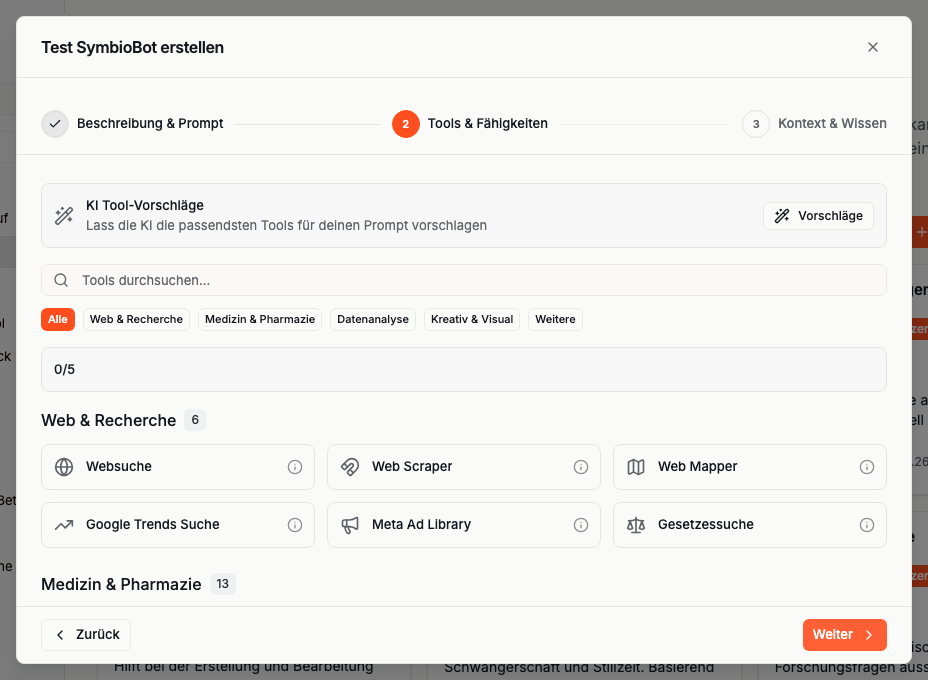The image size is (928, 680).
Task: Toggle the Web Scraper tool on
Action: pyautogui.click(x=450, y=467)
